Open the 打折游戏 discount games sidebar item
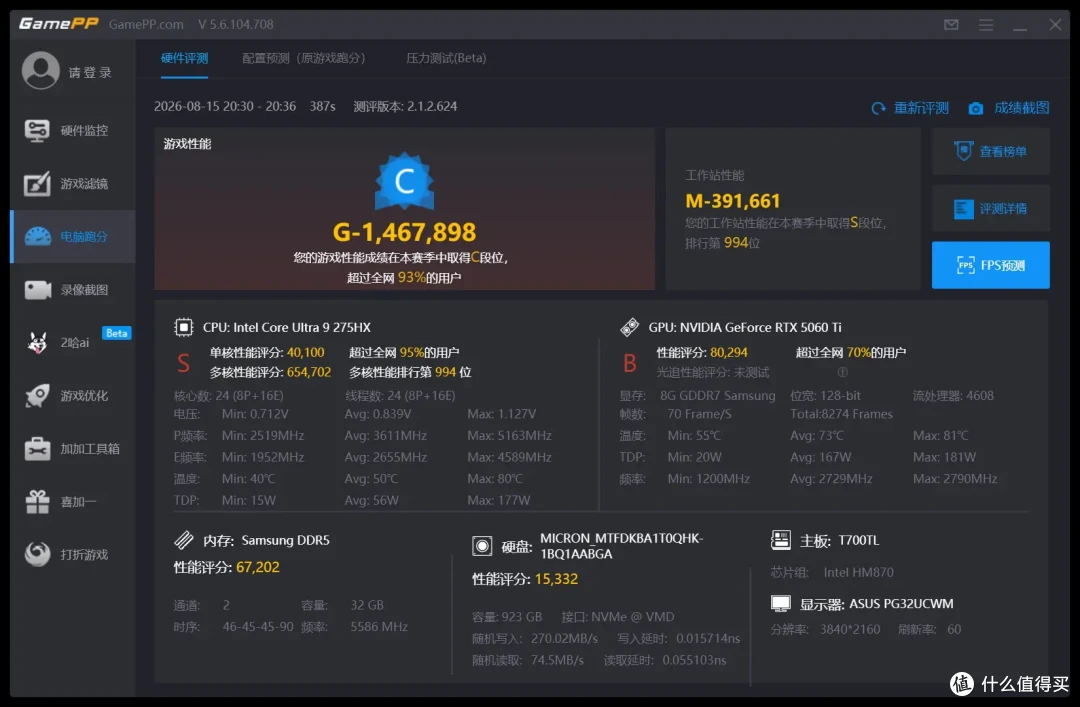This screenshot has height=707, width=1080. pyautogui.click(x=72, y=554)
